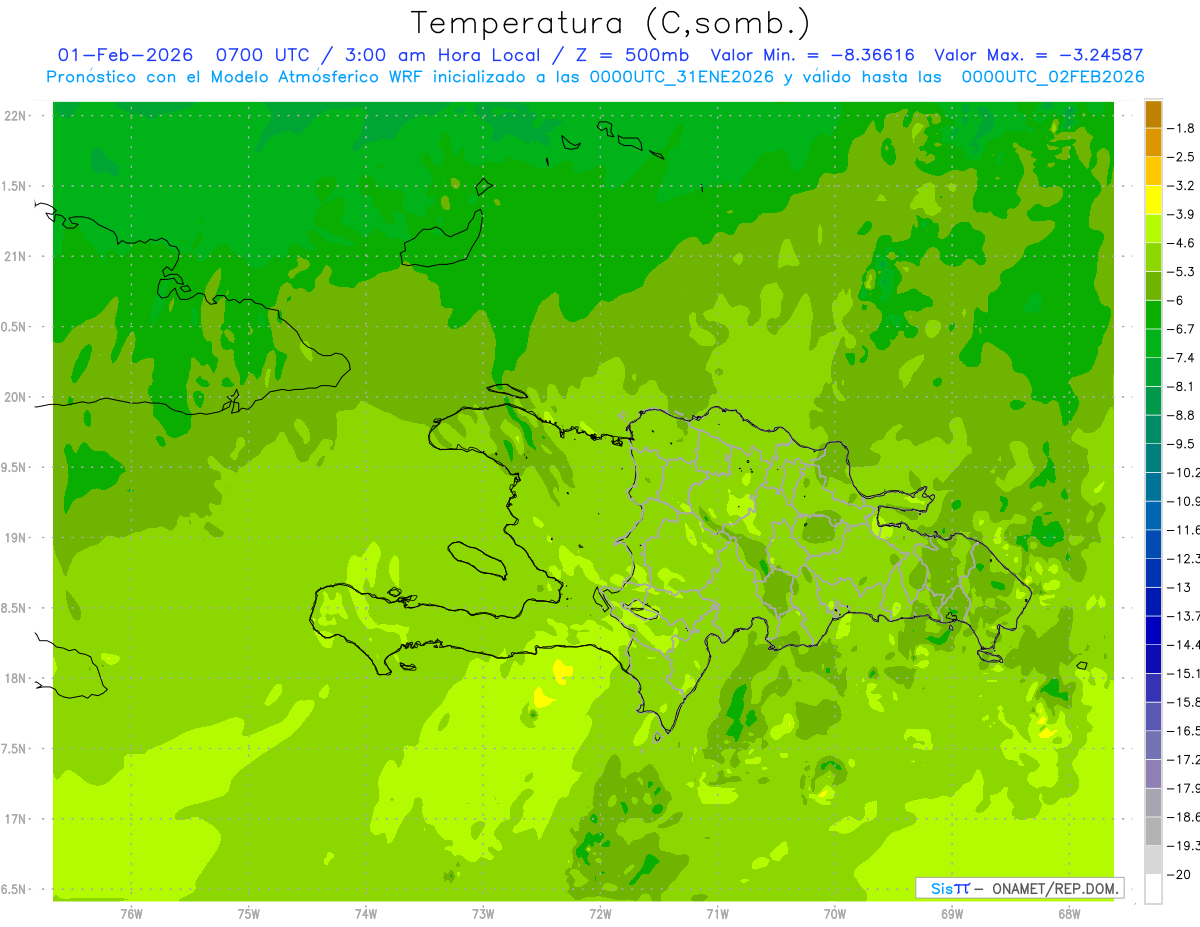Click the '-15.1' legend value
The height and width of the screenshot is (927, 1200).
(1184, 673)
